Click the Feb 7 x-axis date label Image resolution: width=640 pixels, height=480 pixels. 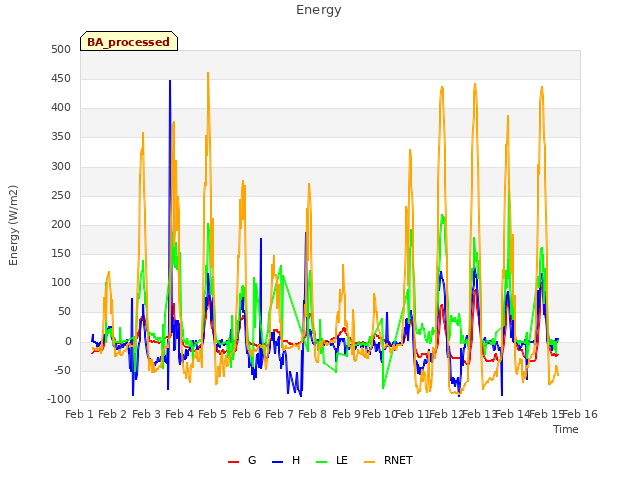279,415
